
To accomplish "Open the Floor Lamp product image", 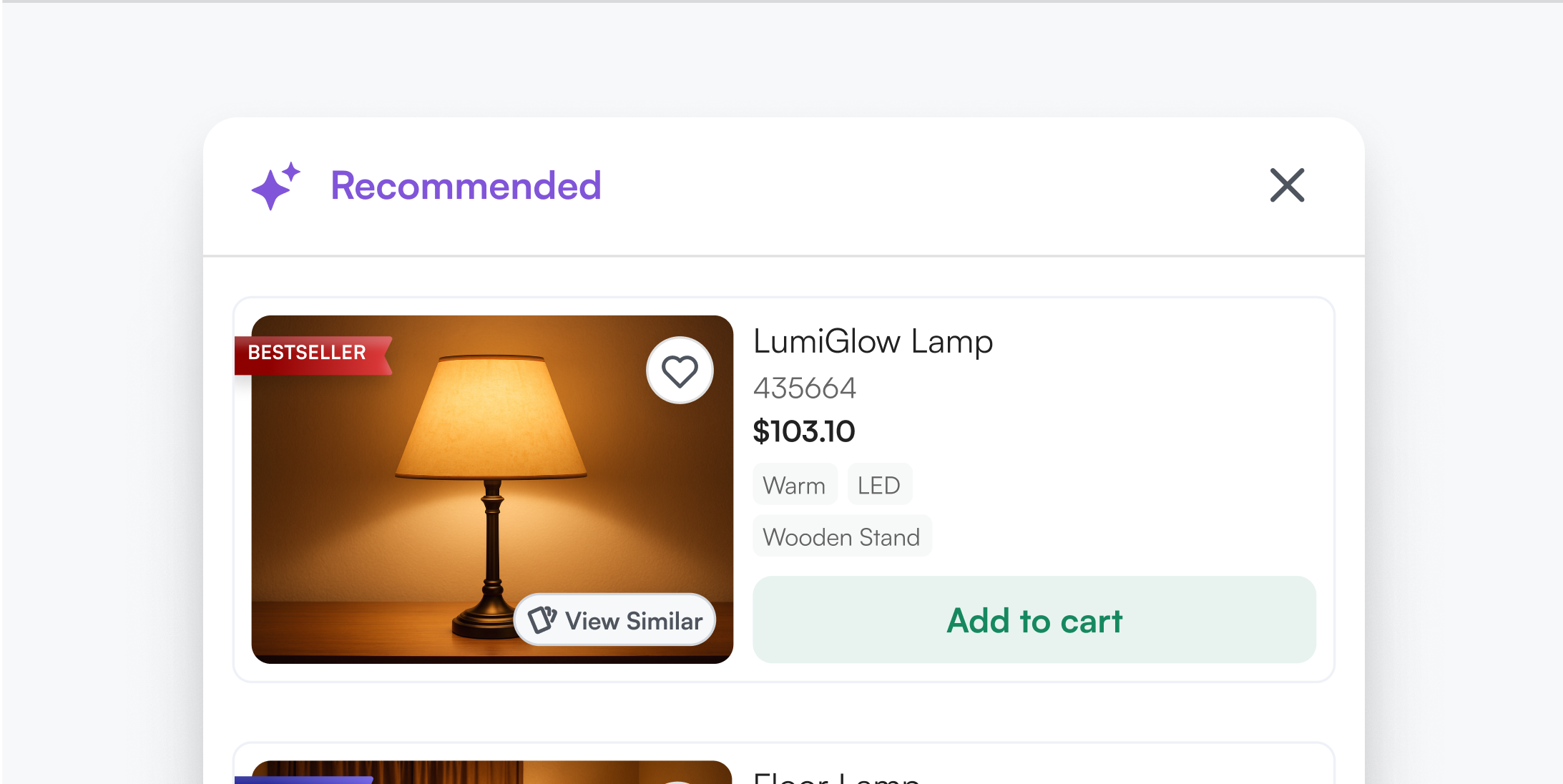I will (572, 773).
